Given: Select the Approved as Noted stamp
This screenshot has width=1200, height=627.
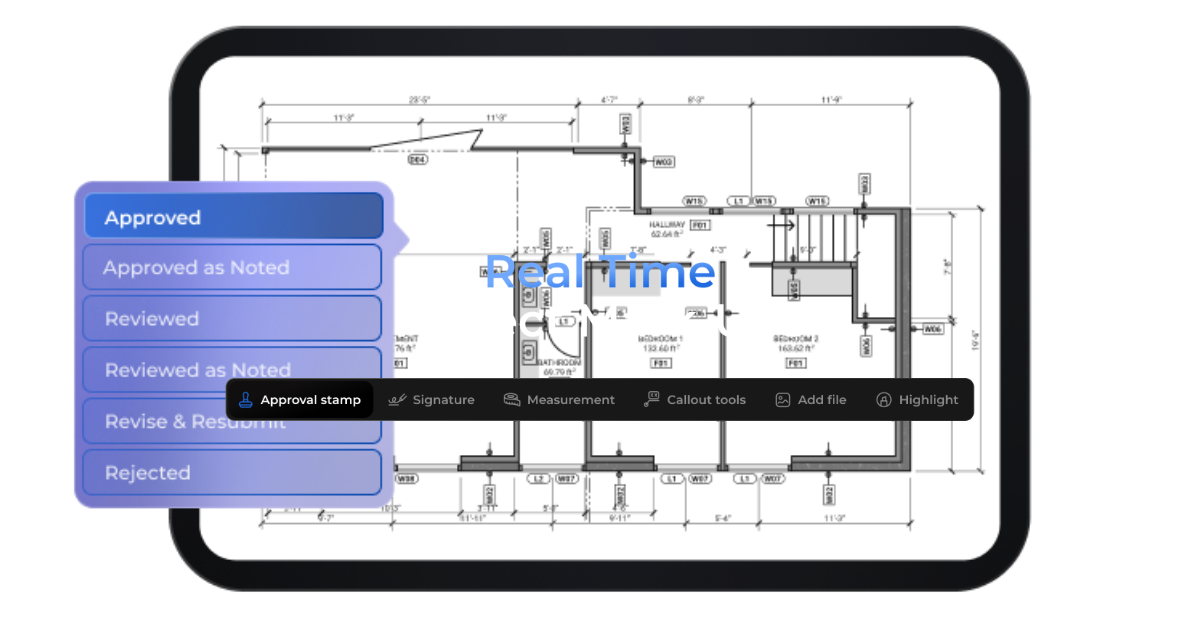Looking at the screenshot, I should click(232, 267).
